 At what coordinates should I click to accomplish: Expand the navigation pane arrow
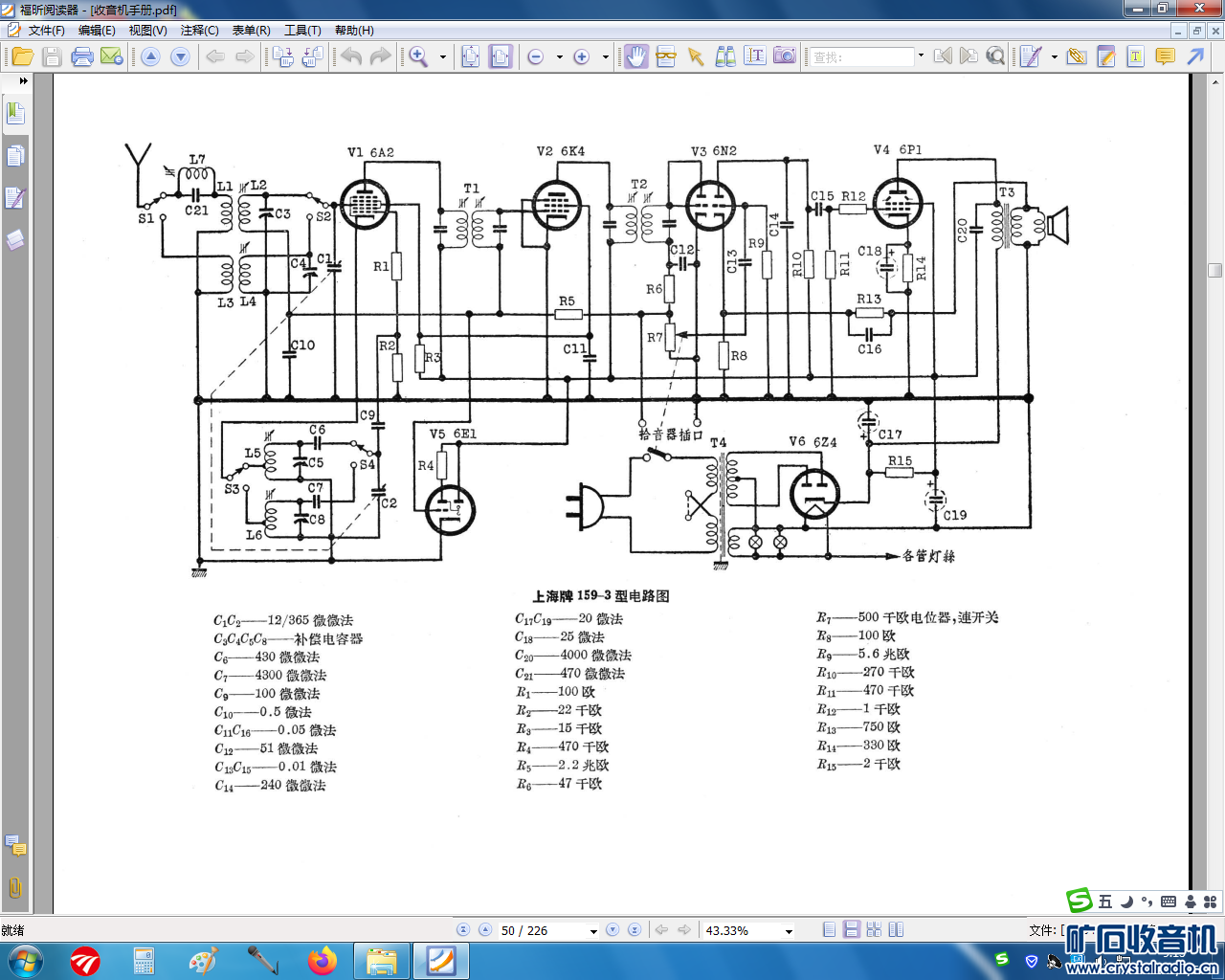point(23,81)
